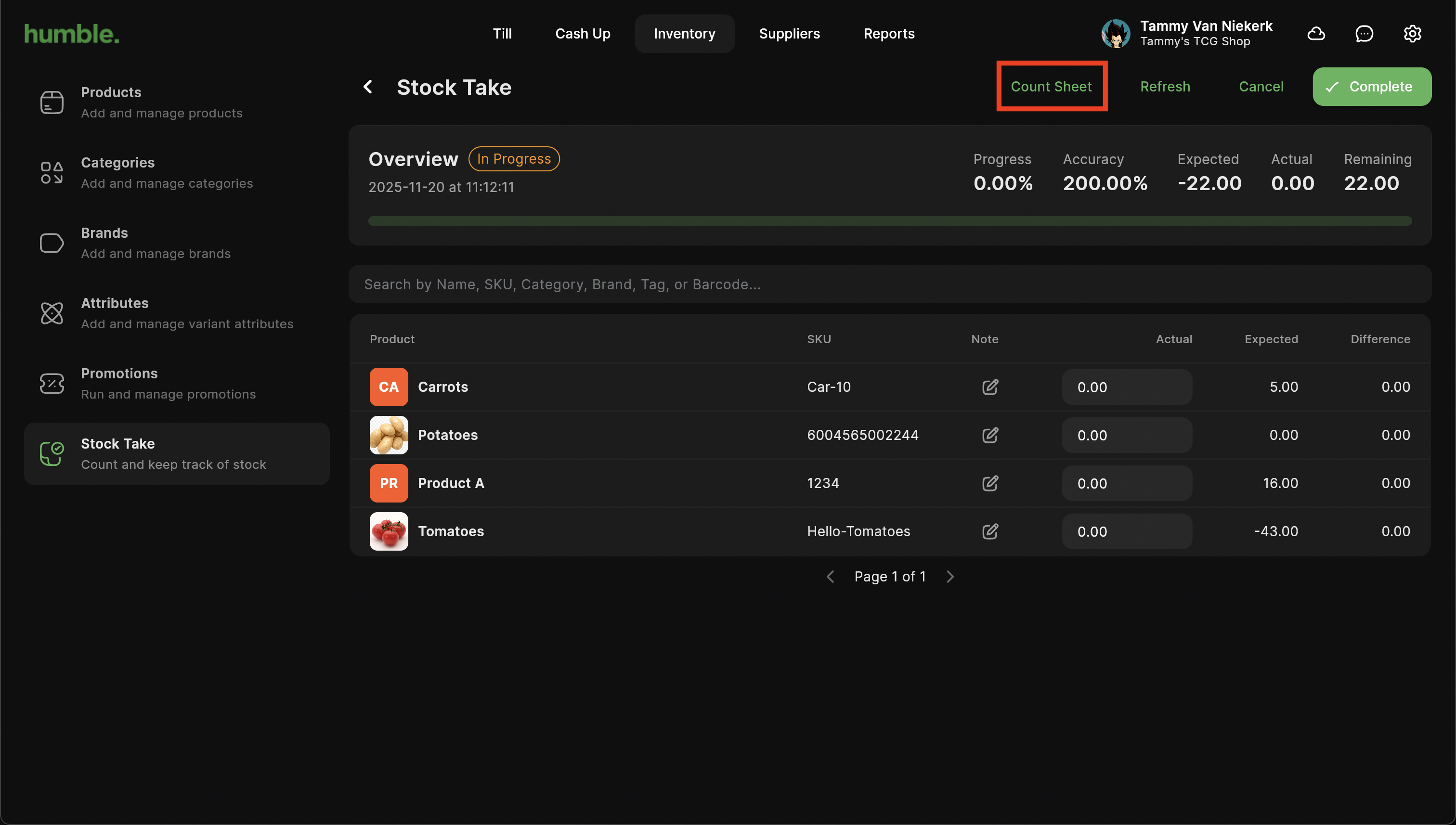Focus the product search field
Image resolution: width=1456 pixels, height=825 pixels.
pos(889,284)
